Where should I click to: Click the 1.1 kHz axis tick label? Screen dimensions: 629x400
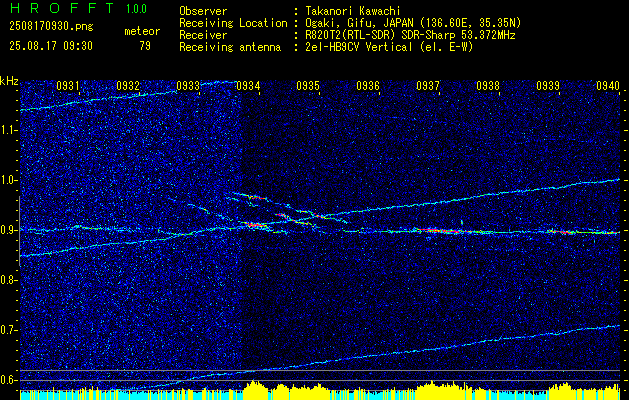click(x=9, y=130)
